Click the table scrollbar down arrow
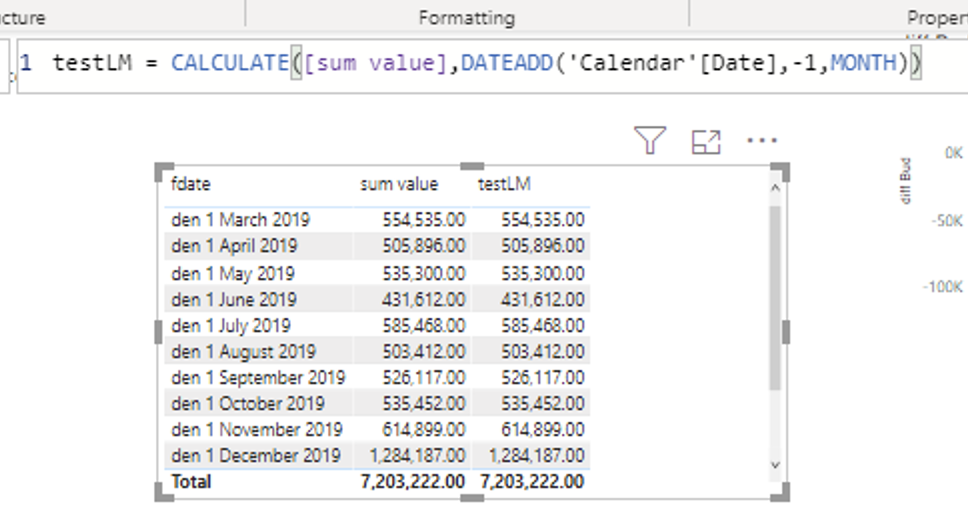Image resolution: width=968 pixels, height=522 pixels. click(775, 465)
